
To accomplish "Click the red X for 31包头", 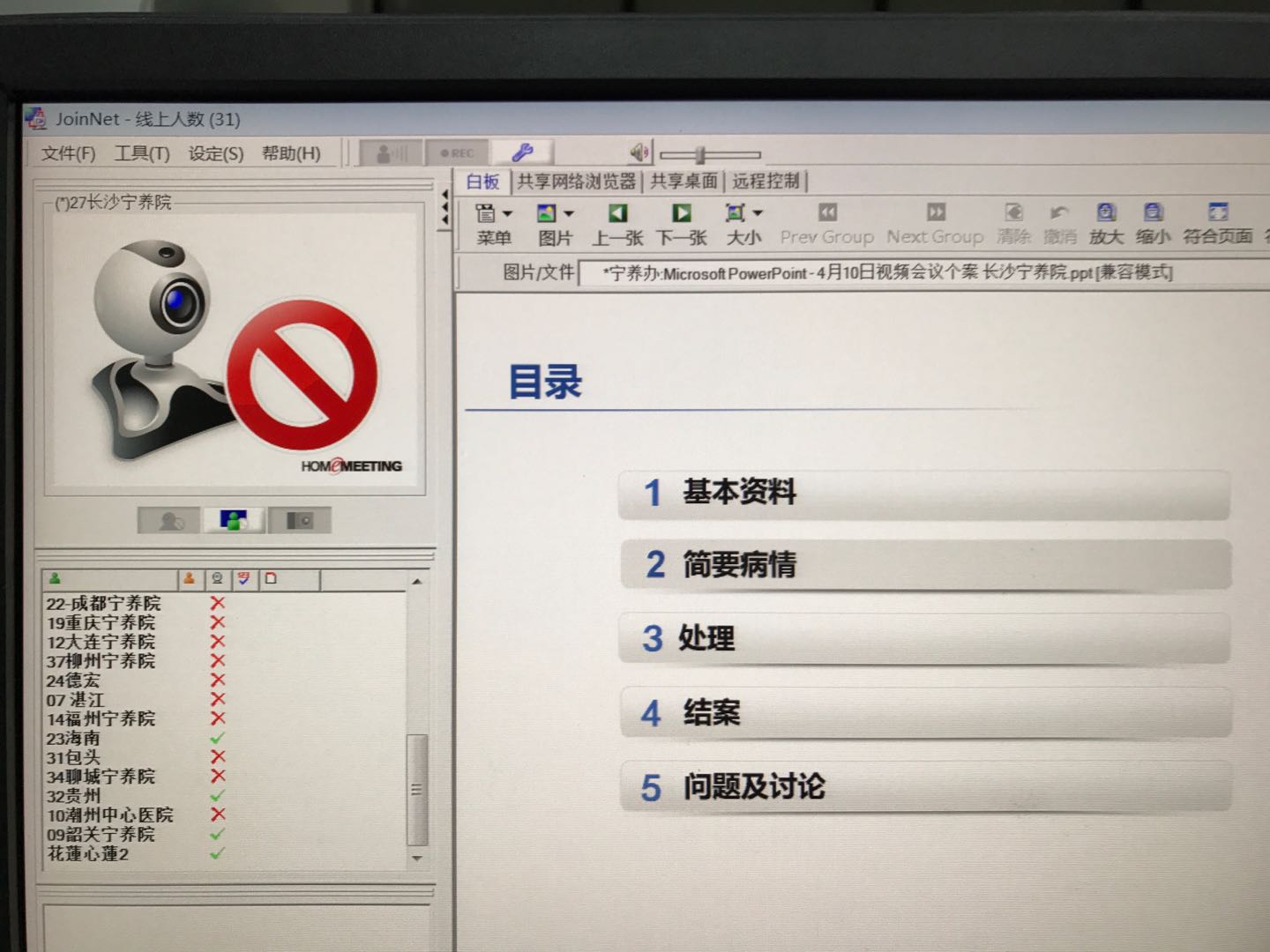I will pyautogui.click(x=218, y=757).
